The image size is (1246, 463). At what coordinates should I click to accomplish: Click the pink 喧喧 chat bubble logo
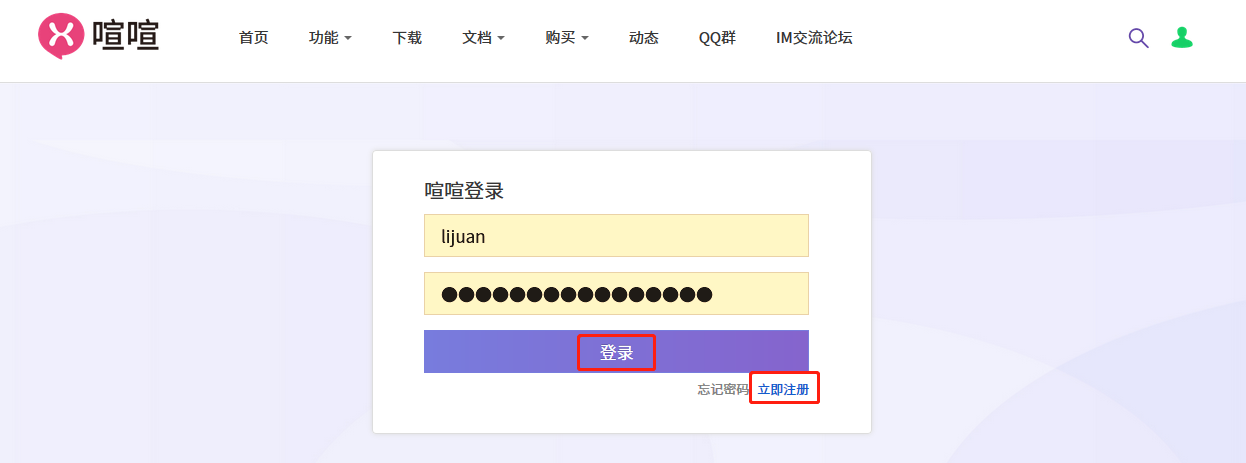(60, 36)
